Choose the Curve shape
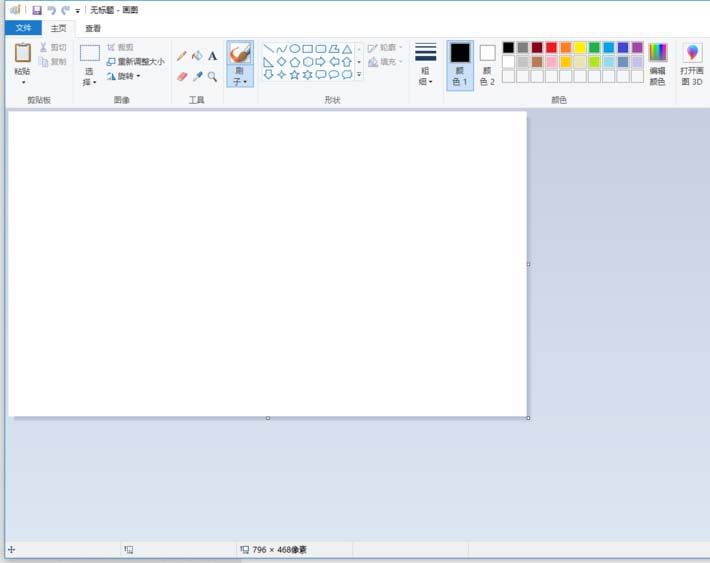The image size is (710, 563). coord(282,48)
